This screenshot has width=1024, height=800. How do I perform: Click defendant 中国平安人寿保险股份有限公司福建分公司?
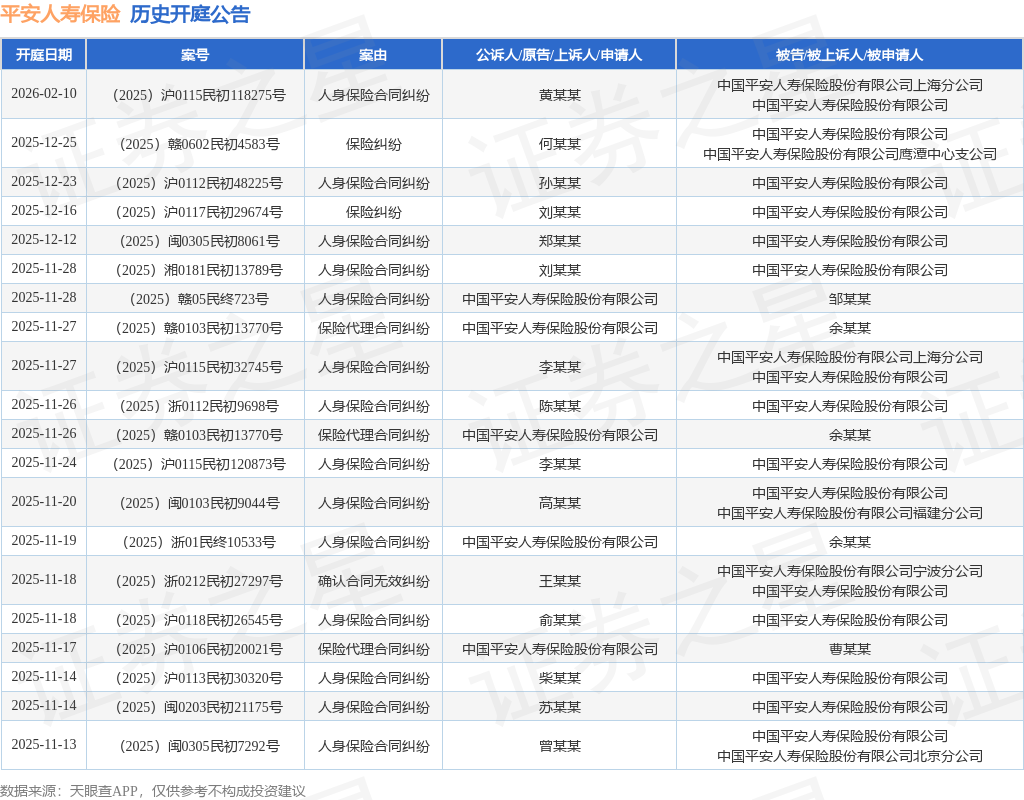point(850,513)
